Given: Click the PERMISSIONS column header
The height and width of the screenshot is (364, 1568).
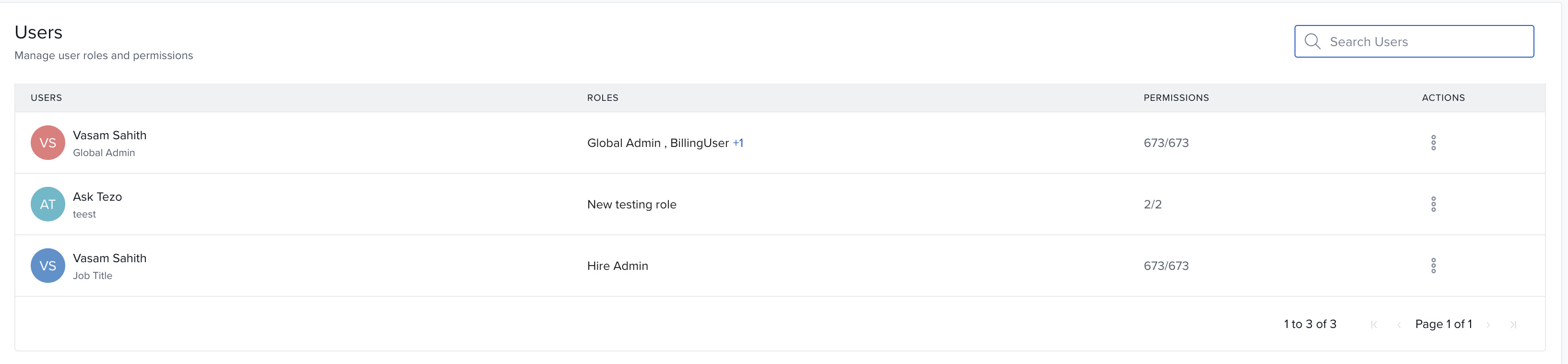Looking at the screenshot, I should pos(1176,97).
